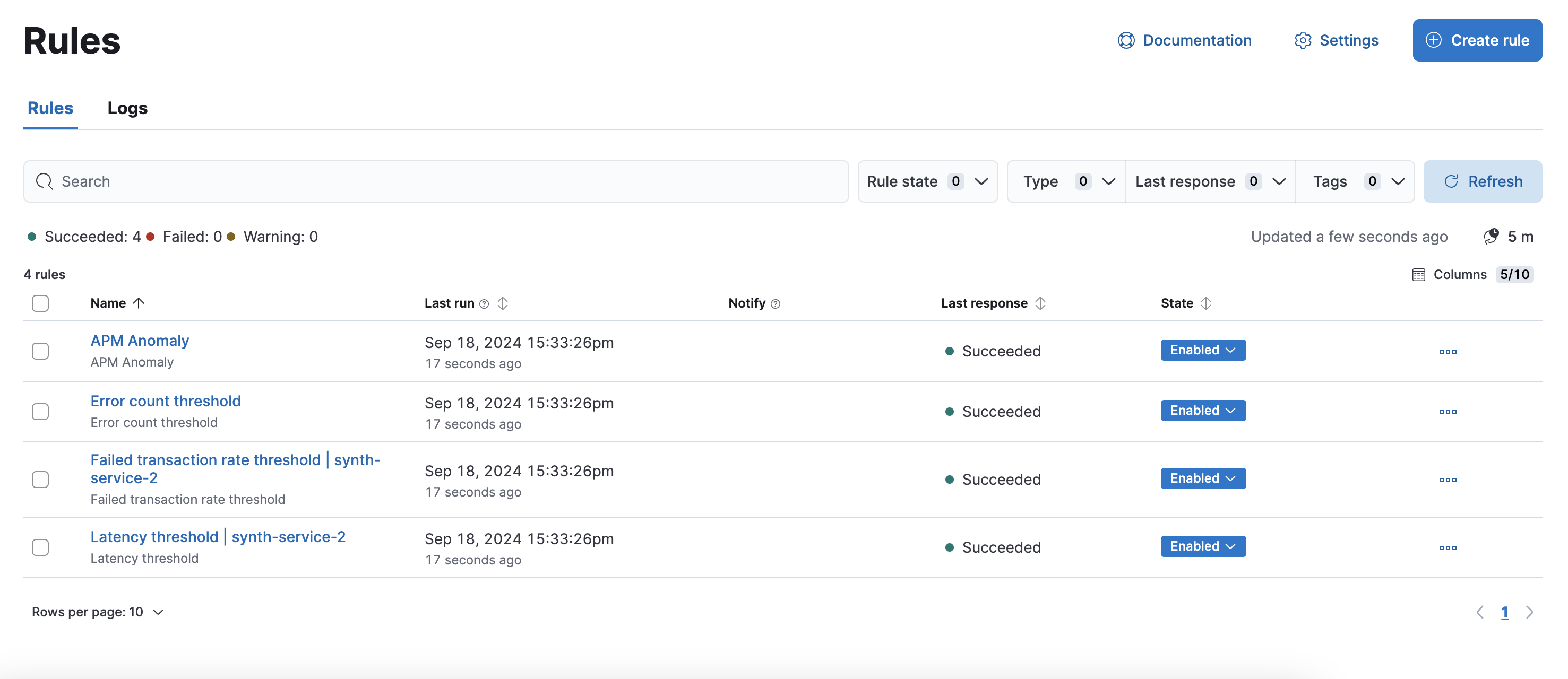Viewport: 1568px width, 679px height.
Task: Select page 1 in pagination
Action: 1504,612
